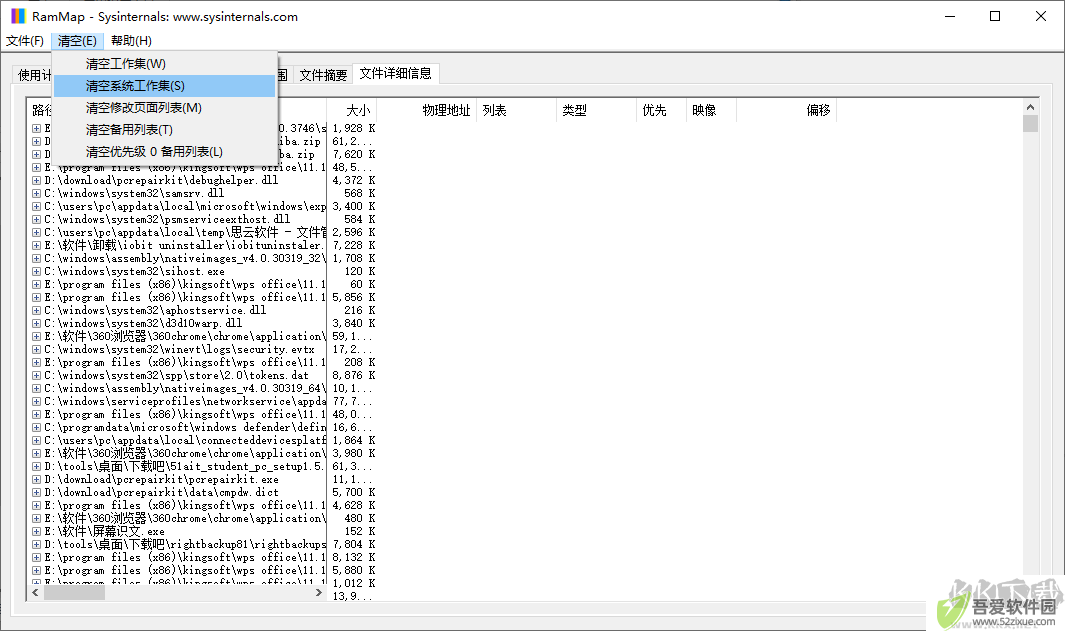
Task: Click the 4,372 K size value
Action: pos(354,181)
